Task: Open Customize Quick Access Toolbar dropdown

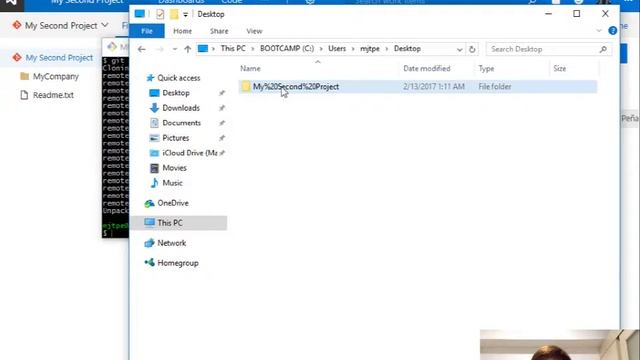Action: pyautogui.click(x=185, y=15)
